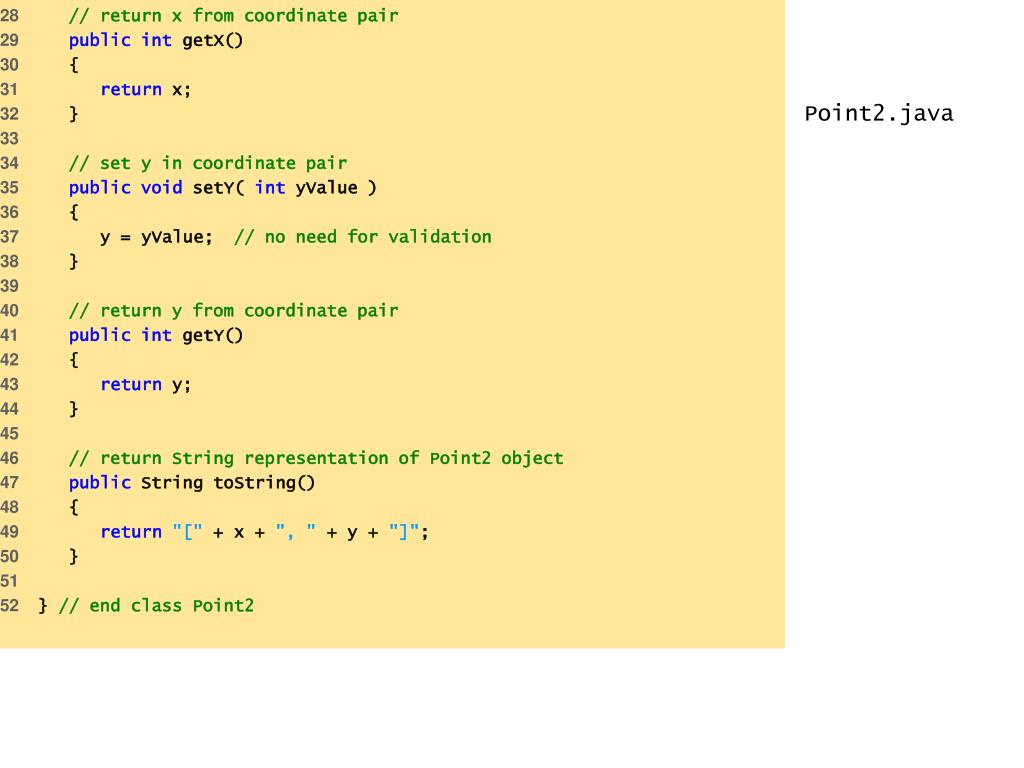This screenshot has width=1024, height=768.
Task: Click the 'return y;' statement
Action: coord(146,385)
